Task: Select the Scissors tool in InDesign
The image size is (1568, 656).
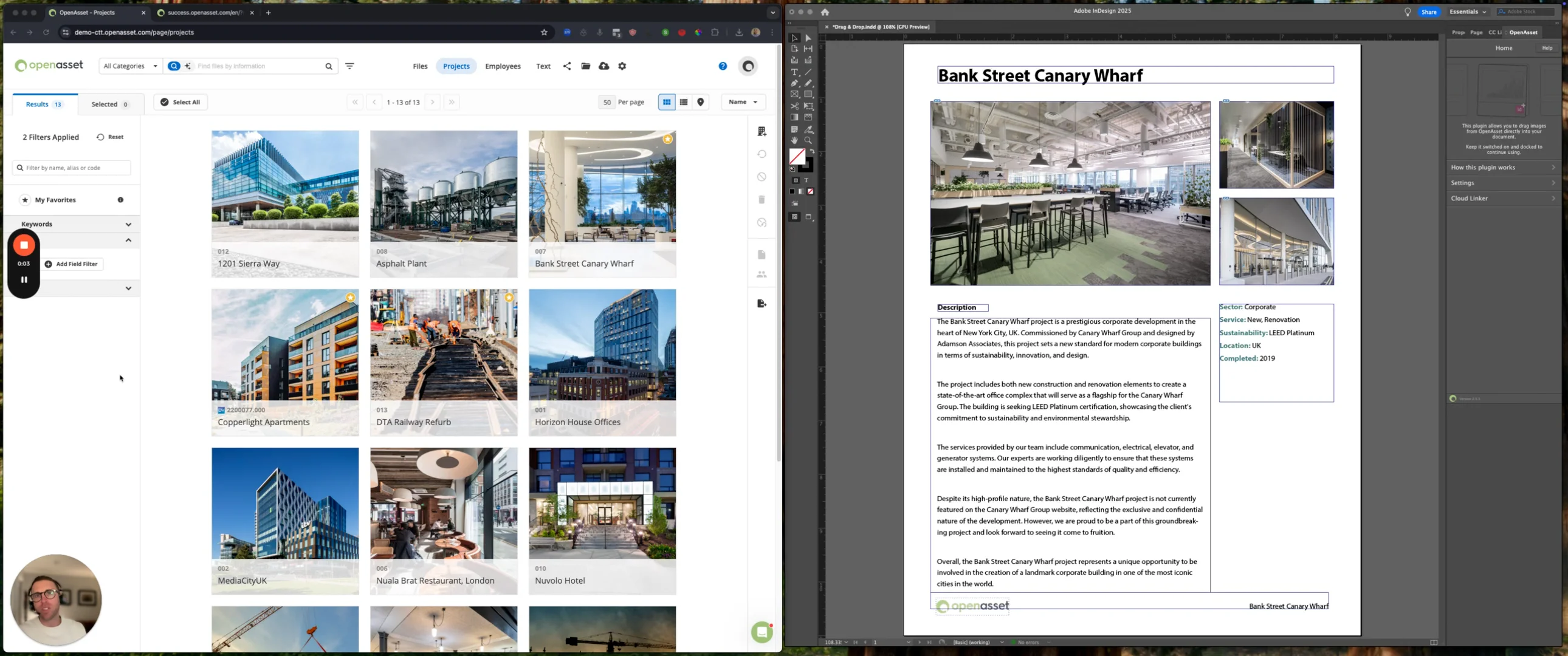Action: (x=794, y=106)
